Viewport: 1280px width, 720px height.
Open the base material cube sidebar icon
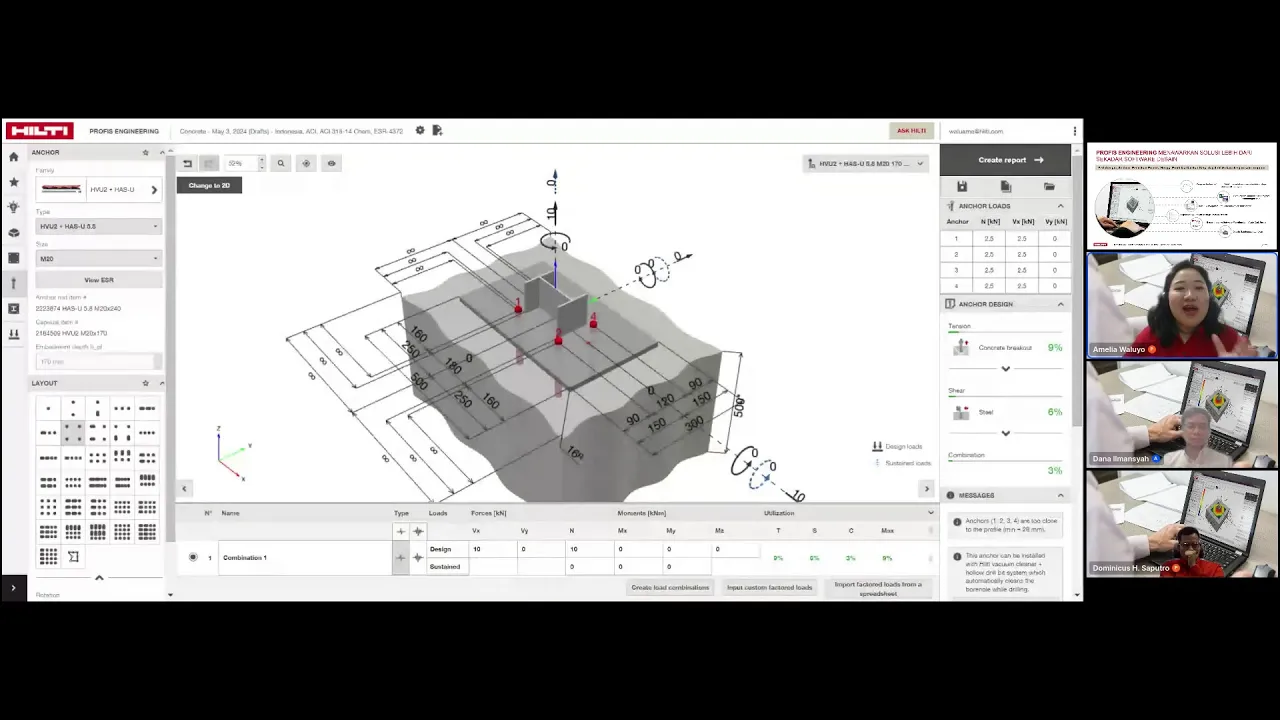pos(14,232)
